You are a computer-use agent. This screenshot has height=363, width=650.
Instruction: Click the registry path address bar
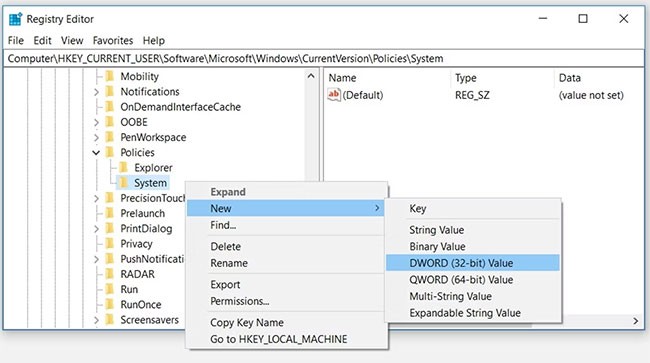324,58
